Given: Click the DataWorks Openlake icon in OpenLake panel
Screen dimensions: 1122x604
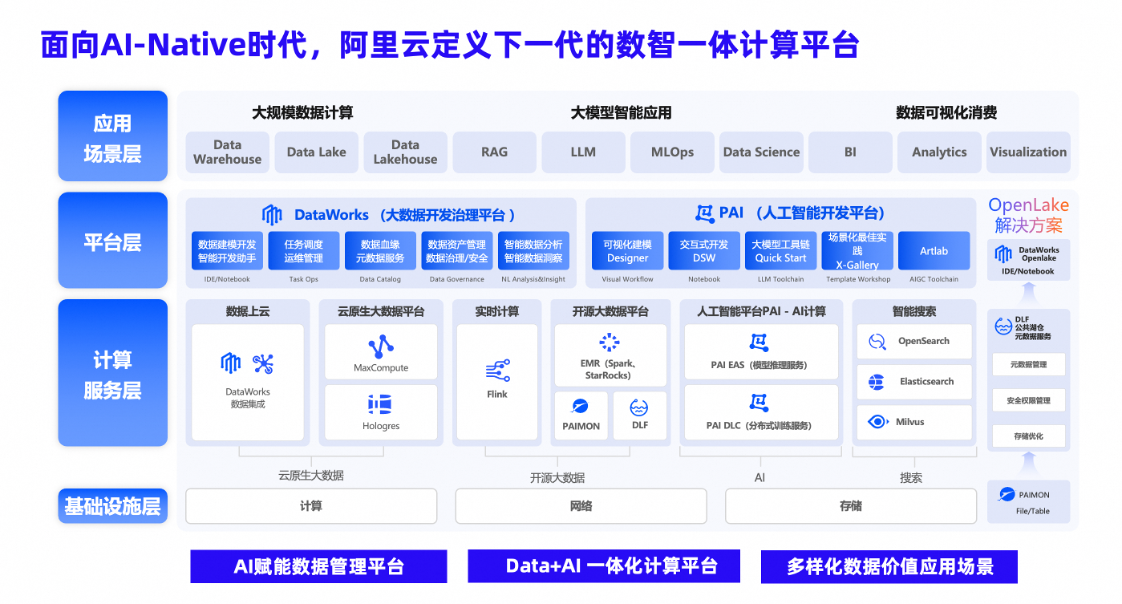Looking at the screenshot, I should tap(1003, 253).
